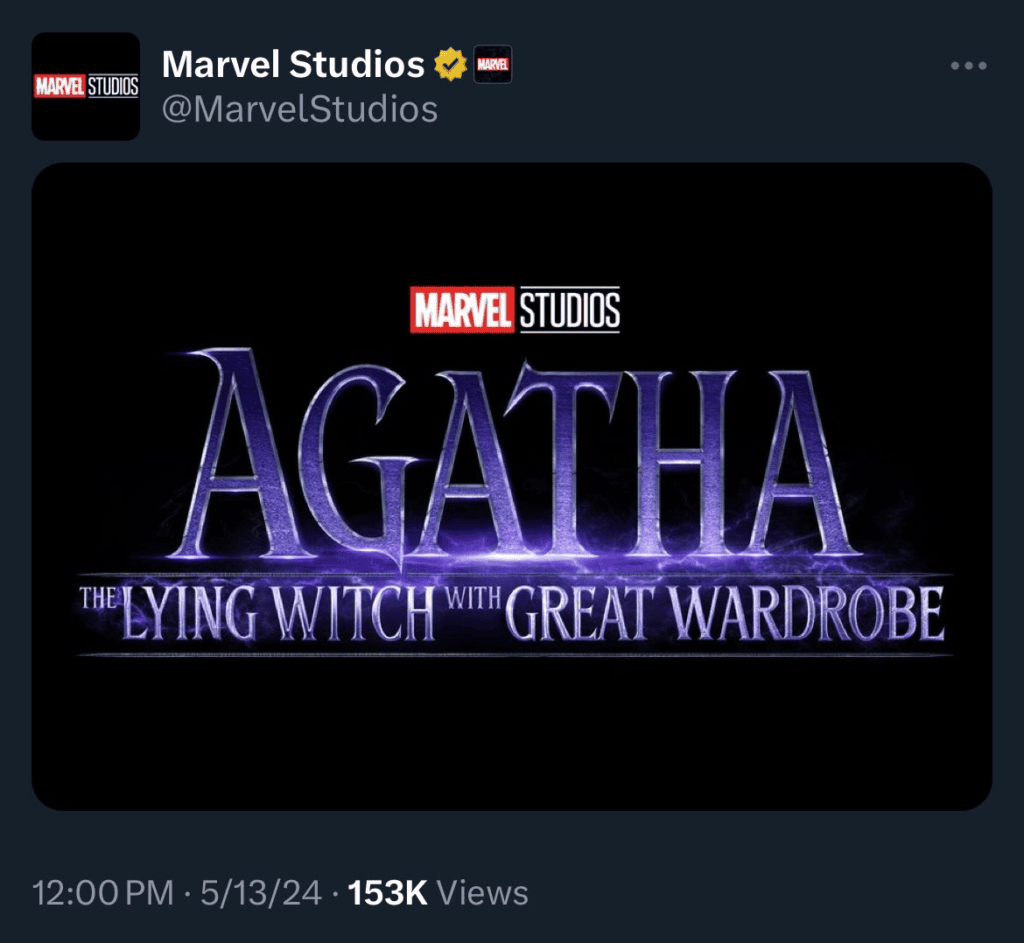Click the Marvel Studios display name
The image size is (1024, 943).
293,65
